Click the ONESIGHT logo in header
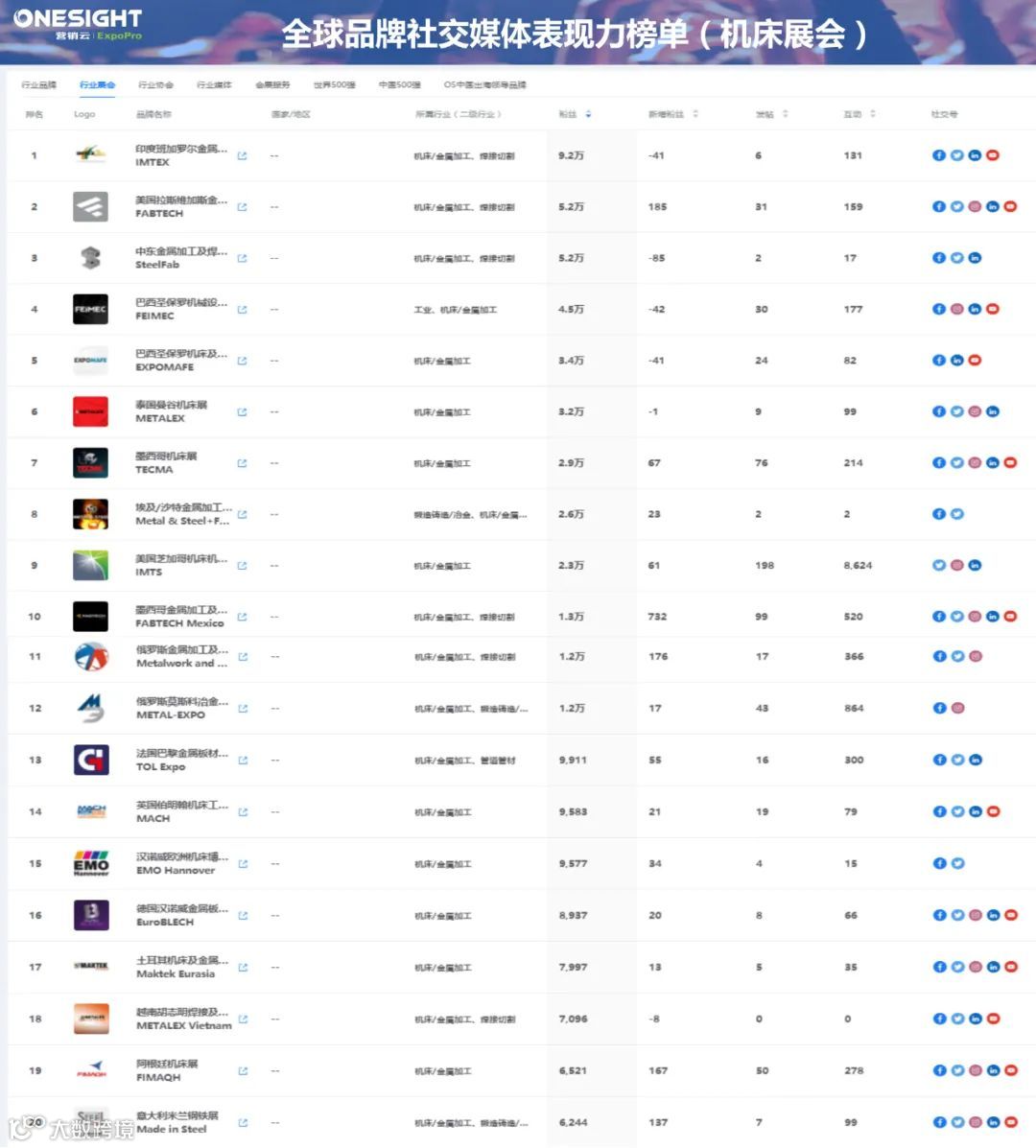1036x1148 pixels. pos(78,23)
